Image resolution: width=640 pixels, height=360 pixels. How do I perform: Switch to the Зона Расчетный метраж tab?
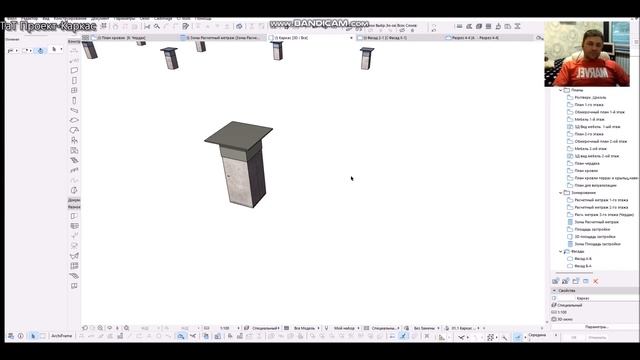223,38
